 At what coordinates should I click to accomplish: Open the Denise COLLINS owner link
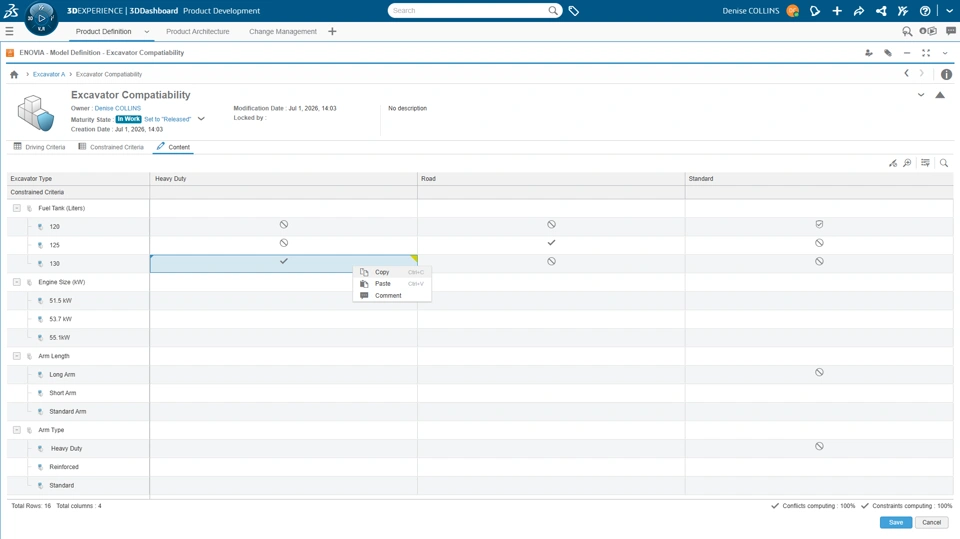(x=118, y=108)
